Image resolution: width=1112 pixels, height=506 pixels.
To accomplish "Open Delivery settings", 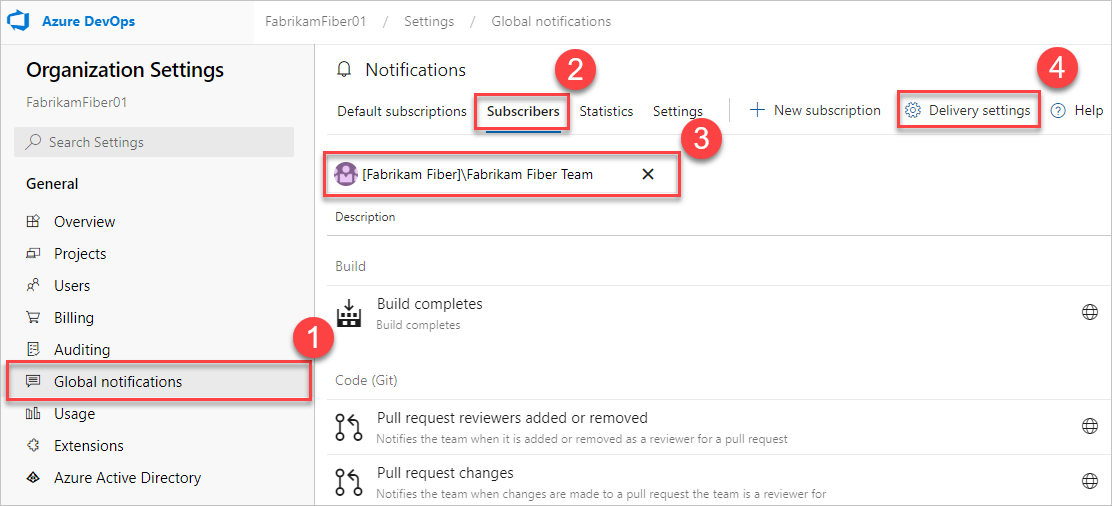I will point(968,111).
